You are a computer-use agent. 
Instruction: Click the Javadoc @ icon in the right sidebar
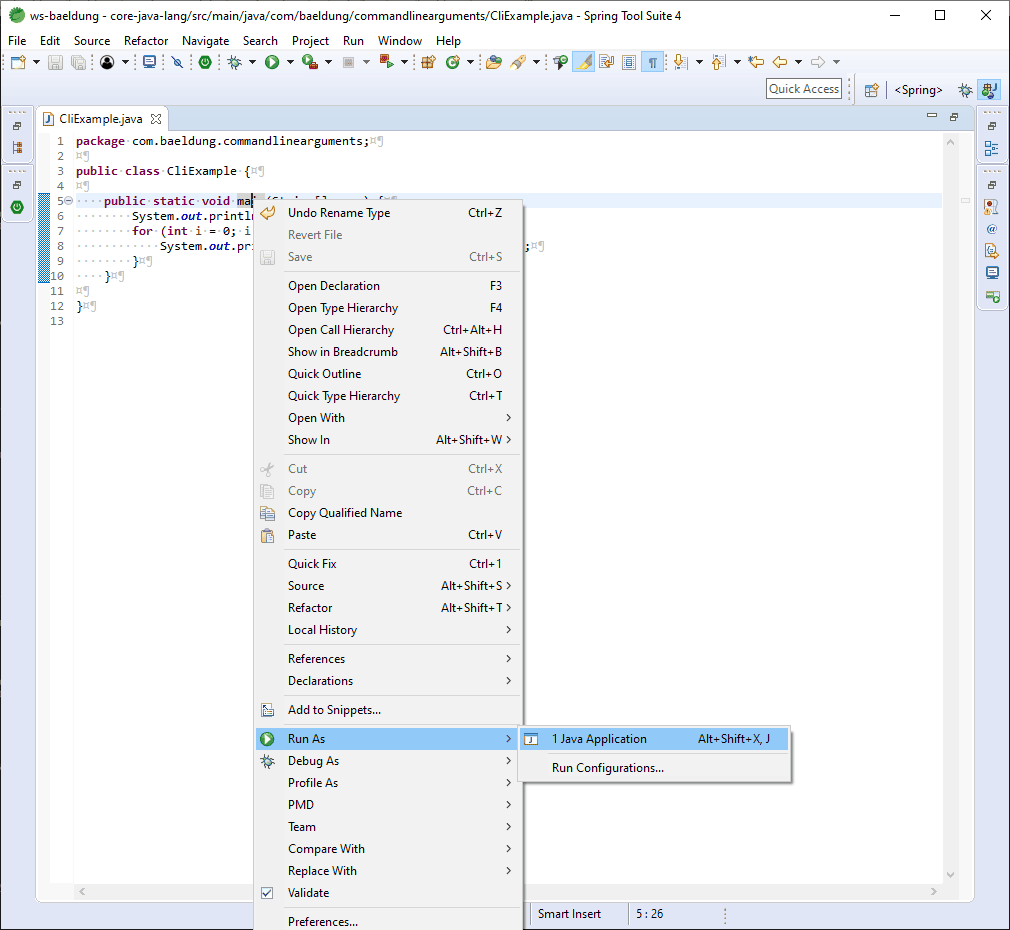pos(991,228)
